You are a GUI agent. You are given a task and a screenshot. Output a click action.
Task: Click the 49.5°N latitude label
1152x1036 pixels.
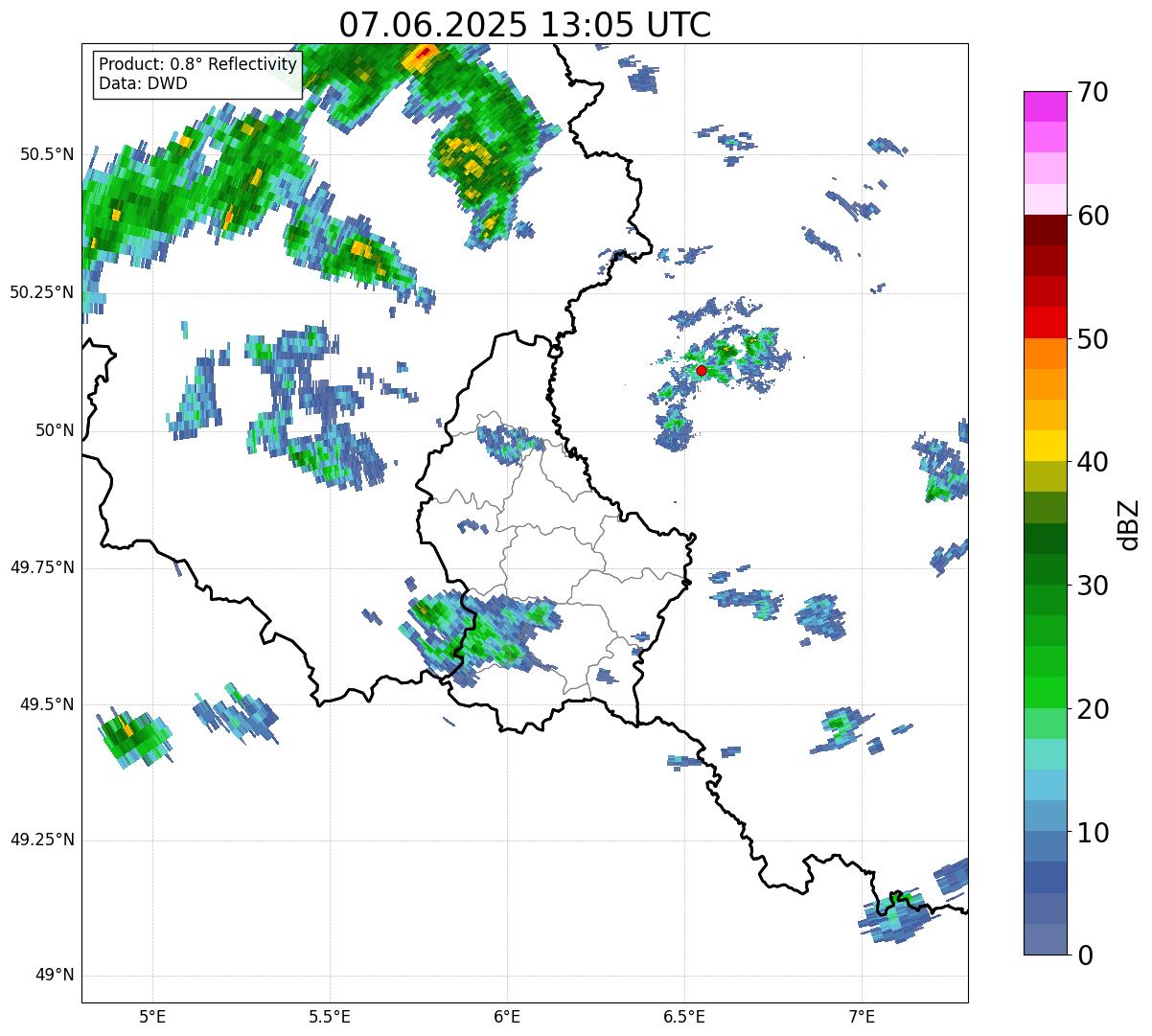pyautogui.click(x=46, y=704)
